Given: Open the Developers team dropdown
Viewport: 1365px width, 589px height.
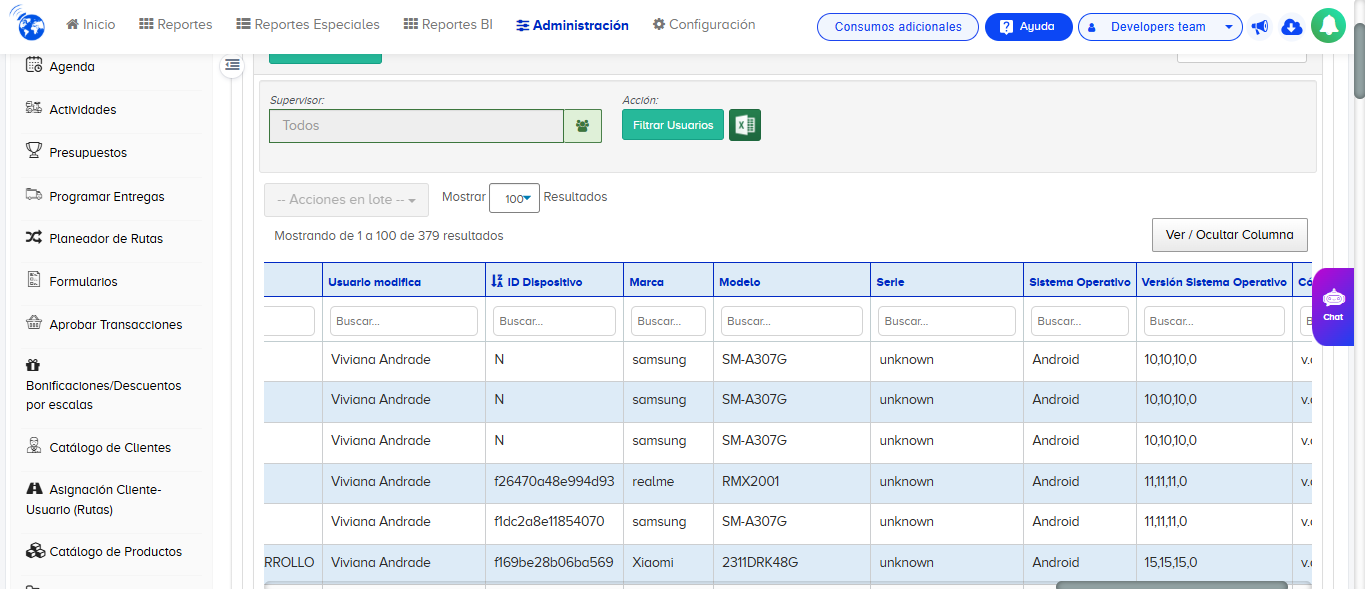Looking at the screenshot, I should coord(1160,27).
